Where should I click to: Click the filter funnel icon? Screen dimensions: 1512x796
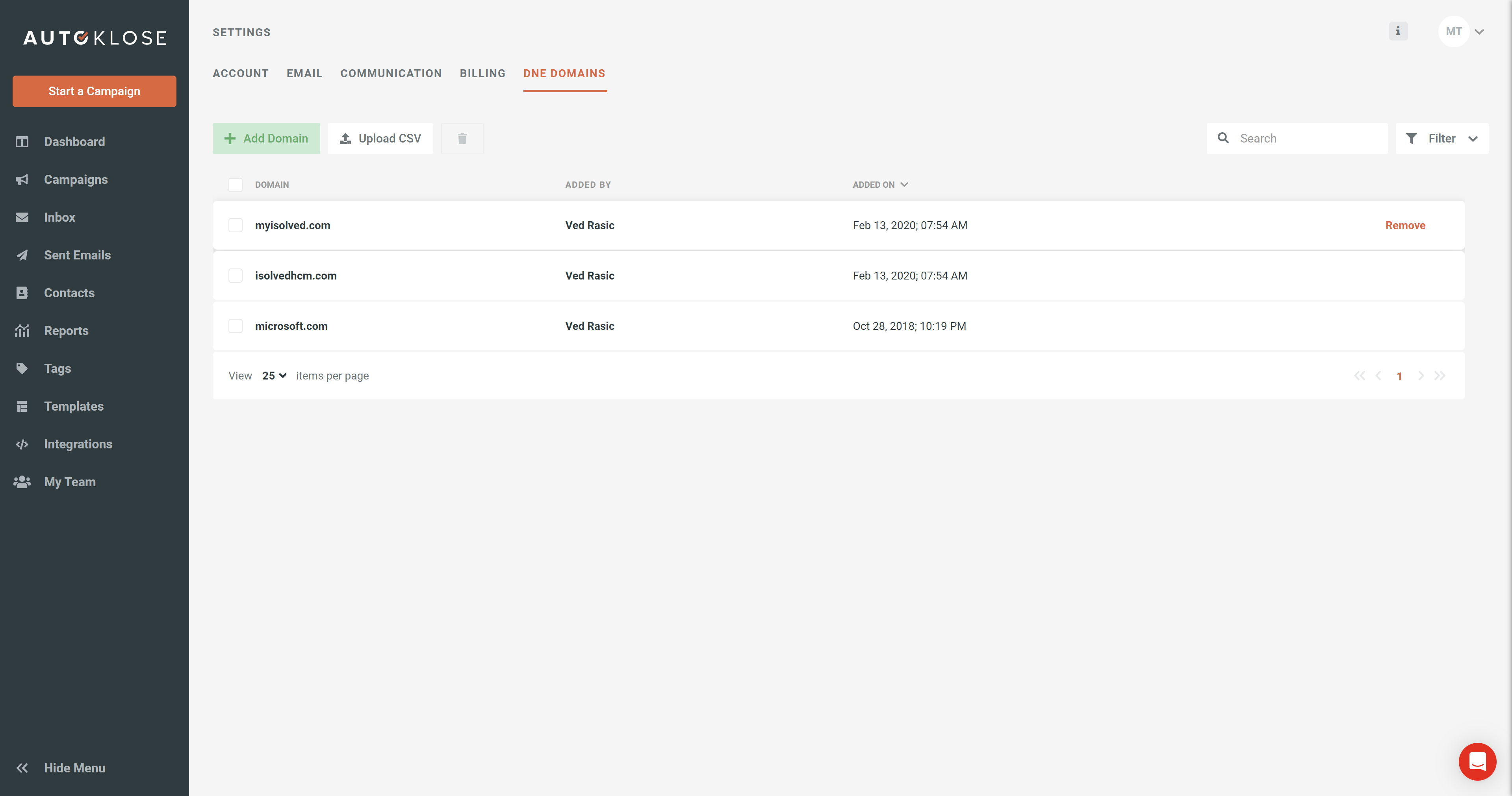1411,139
